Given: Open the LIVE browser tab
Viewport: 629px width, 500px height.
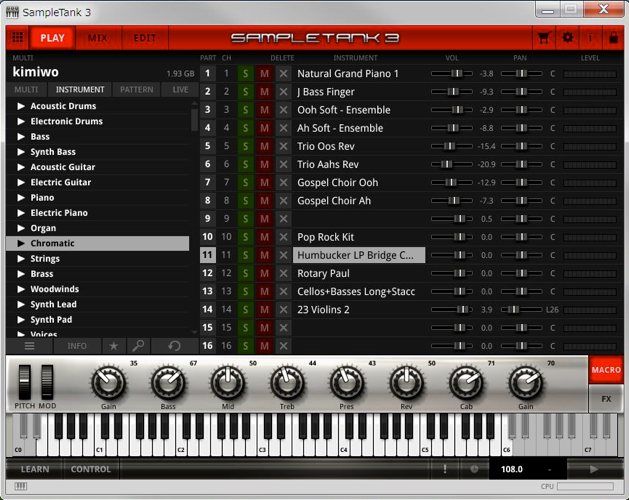Looking at the screenshot, I should (x=180, y=89).
